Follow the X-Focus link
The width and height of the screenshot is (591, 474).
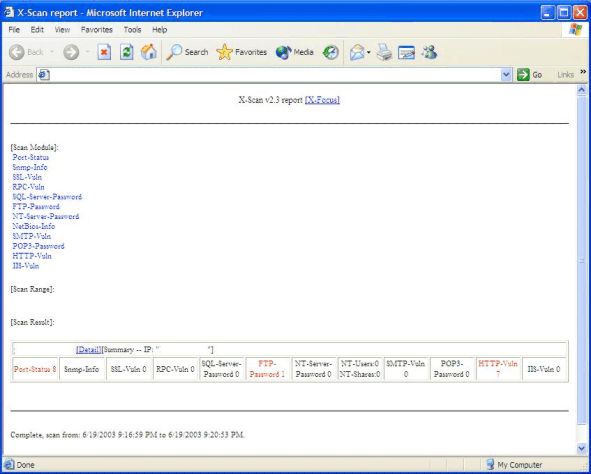pyautogui.click(x=322, y=99)
